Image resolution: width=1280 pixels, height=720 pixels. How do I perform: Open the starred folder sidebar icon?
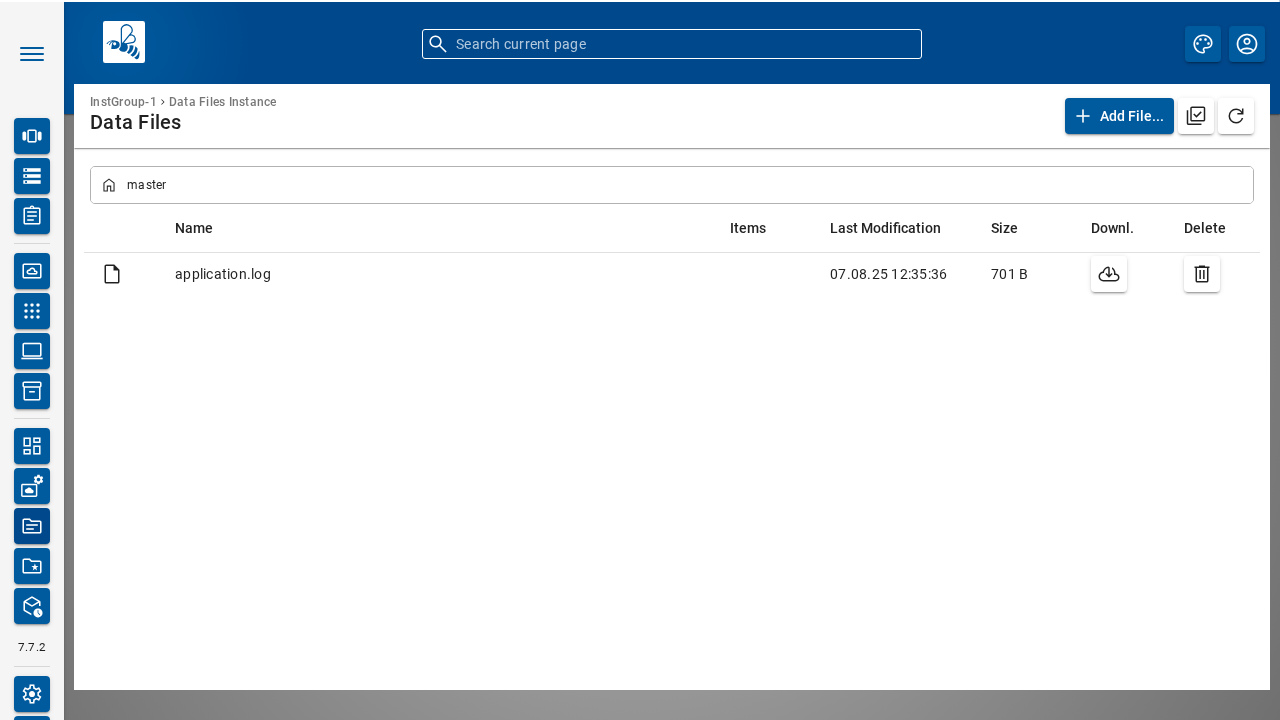(x=32, y=566)
